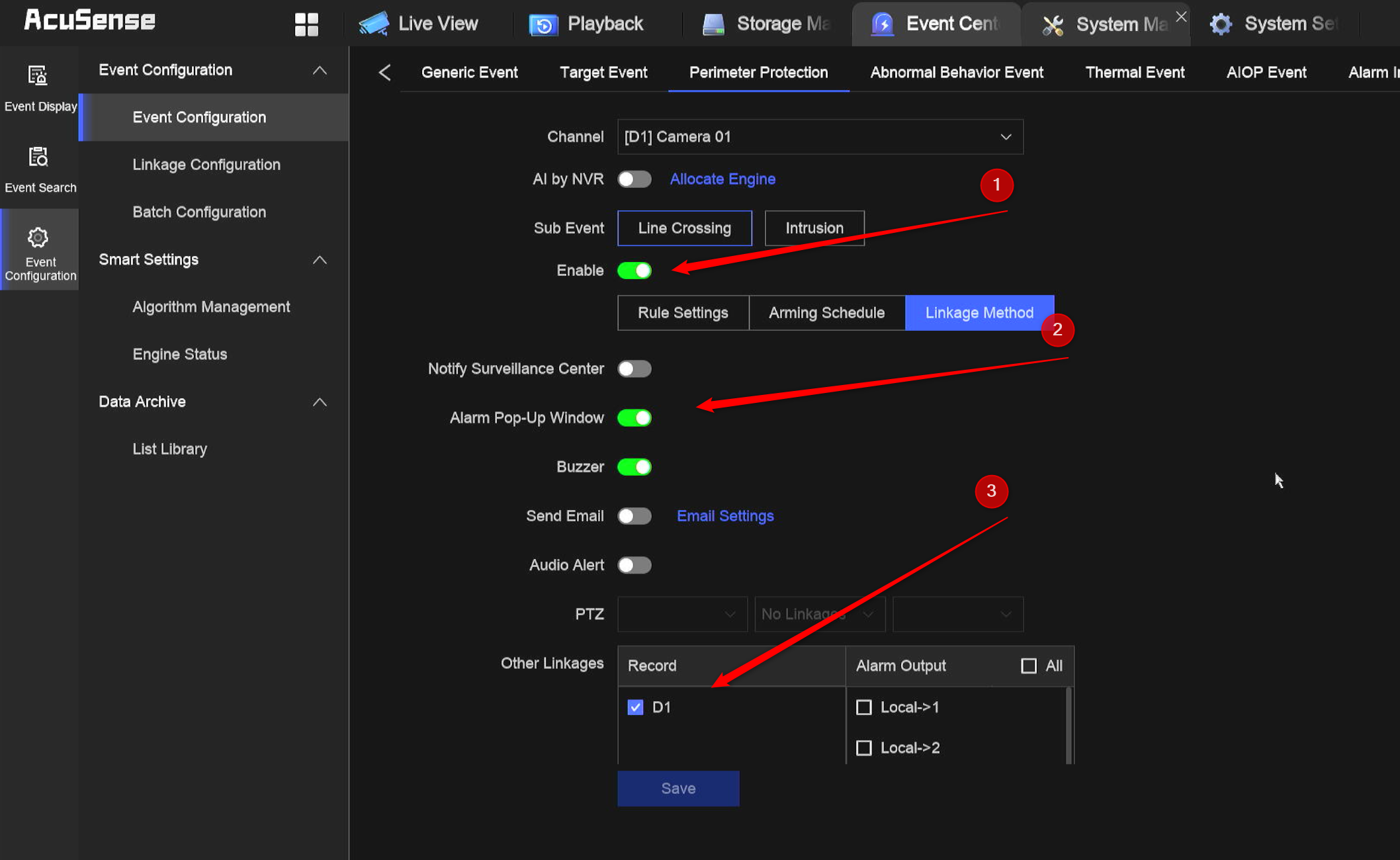Open the Abnormal Behavior Event tab
Screen dimensions: 1400x860
tap(956, 73)
